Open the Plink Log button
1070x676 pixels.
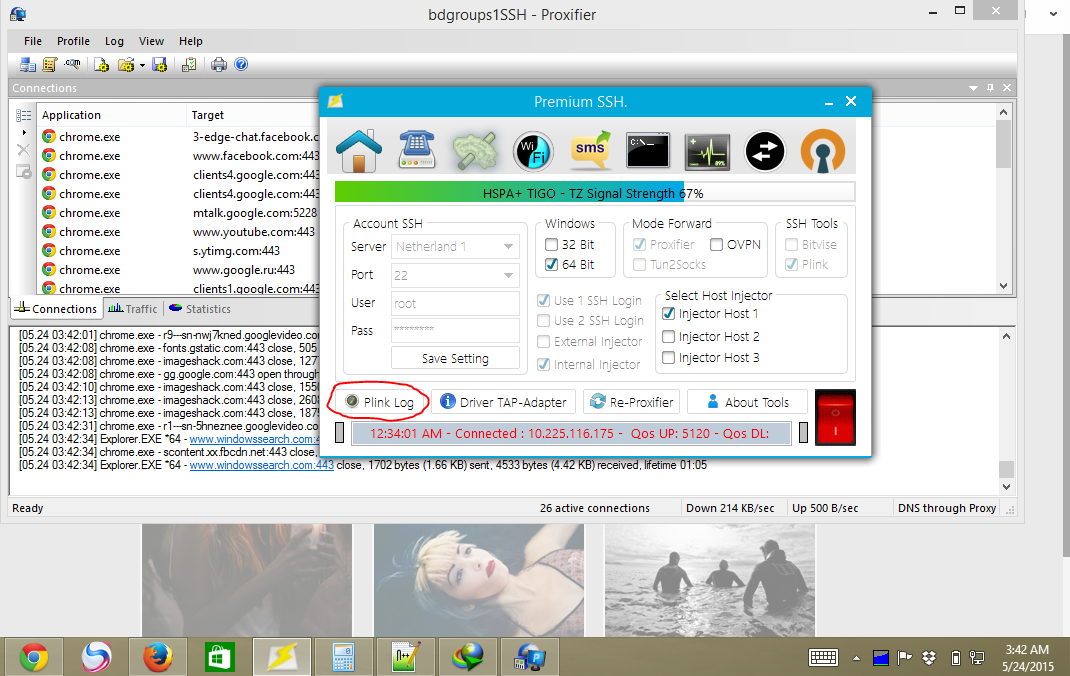click(x=380, y=402)
